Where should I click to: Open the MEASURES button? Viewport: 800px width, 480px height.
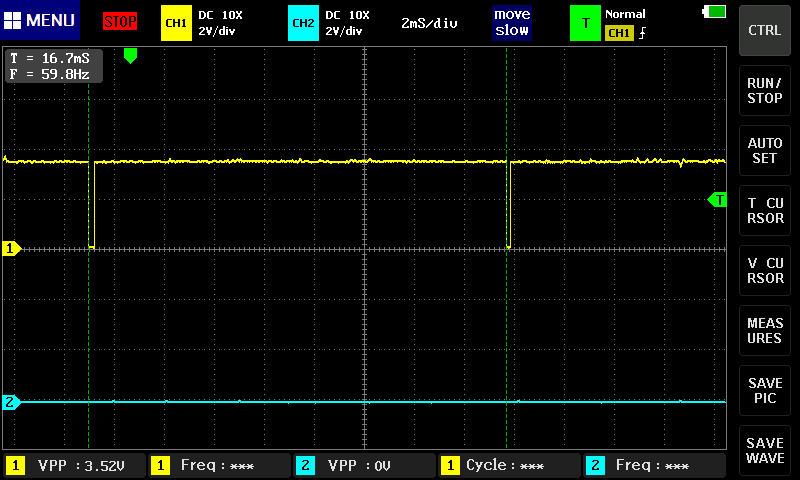(765, 331)
